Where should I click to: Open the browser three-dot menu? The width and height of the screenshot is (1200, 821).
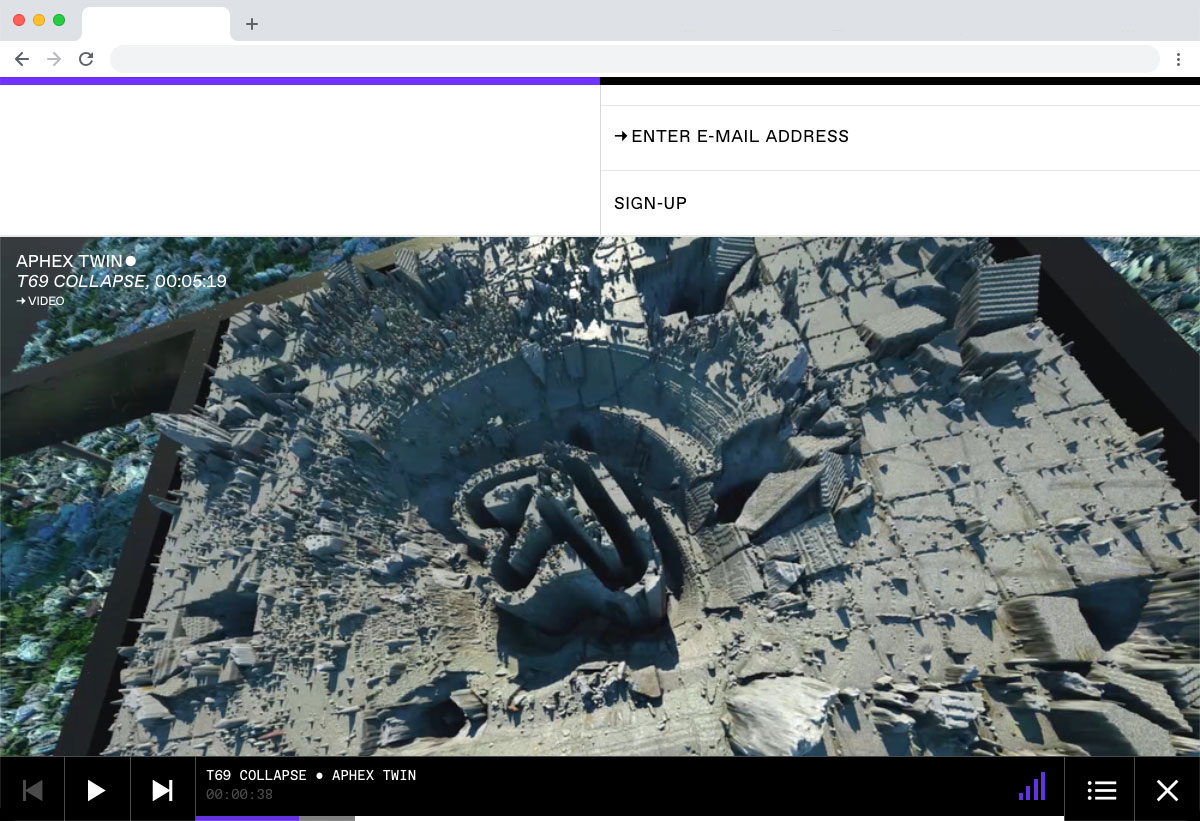point(1179,59)
